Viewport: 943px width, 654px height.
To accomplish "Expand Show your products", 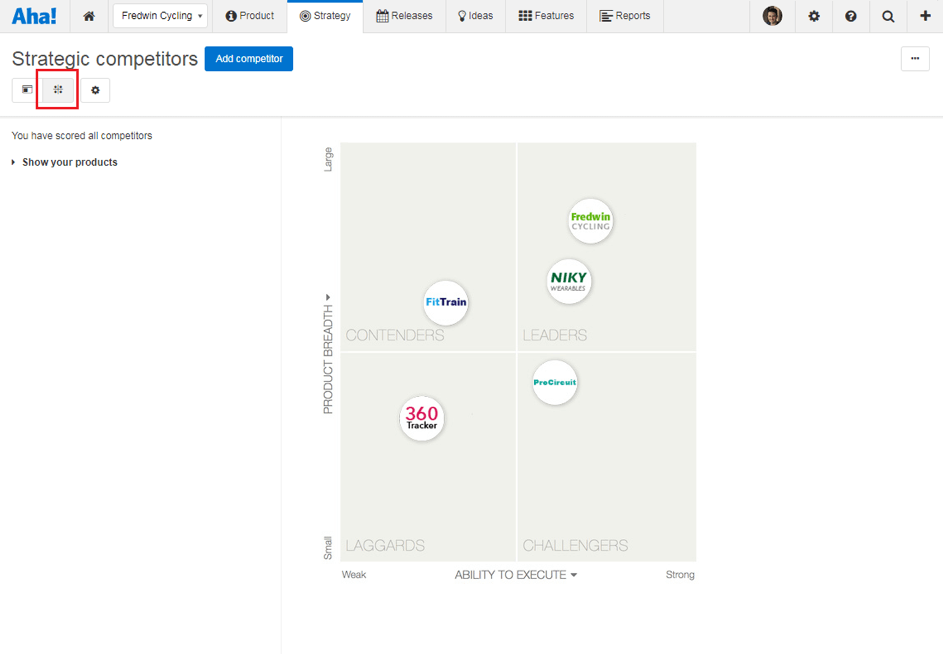I will point(69,162).
